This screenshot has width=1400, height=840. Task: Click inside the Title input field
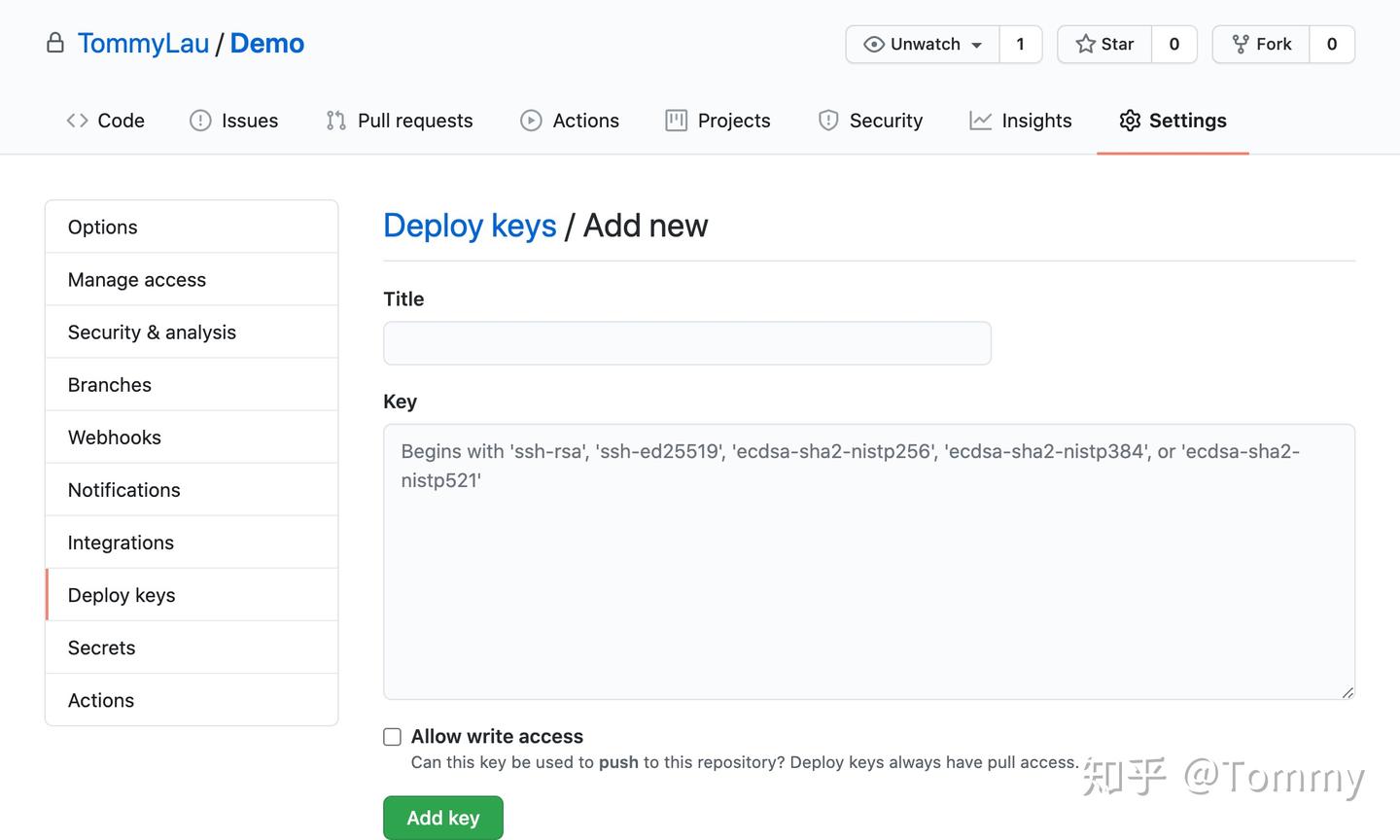(x=686, y=342)
